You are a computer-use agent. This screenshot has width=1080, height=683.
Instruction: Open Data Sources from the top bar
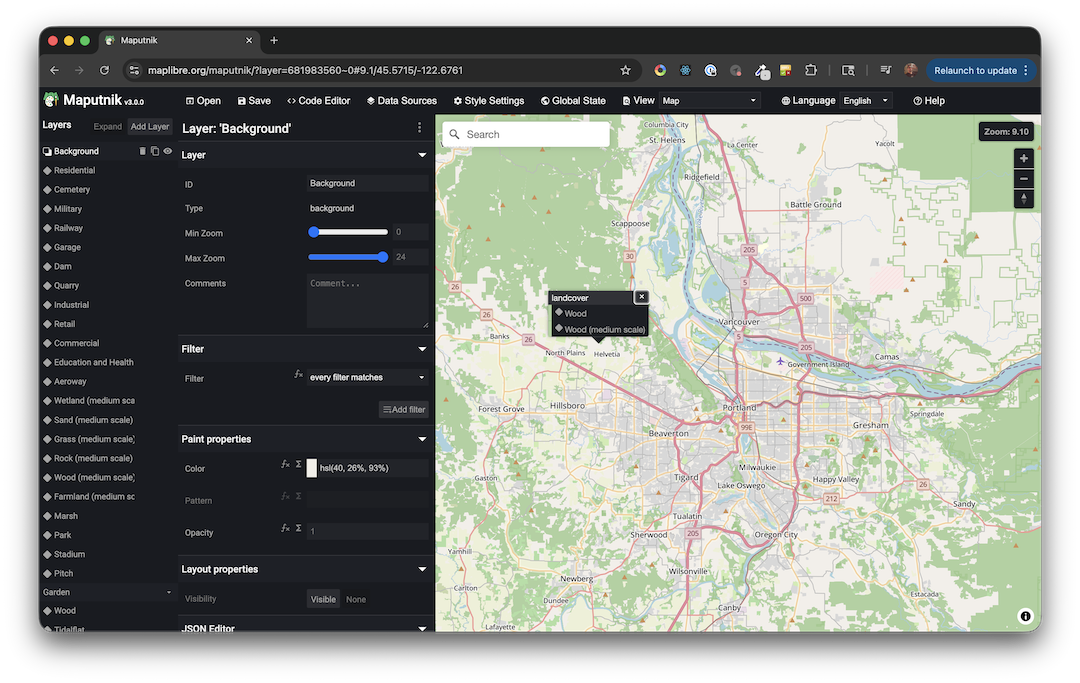[401, 100]
